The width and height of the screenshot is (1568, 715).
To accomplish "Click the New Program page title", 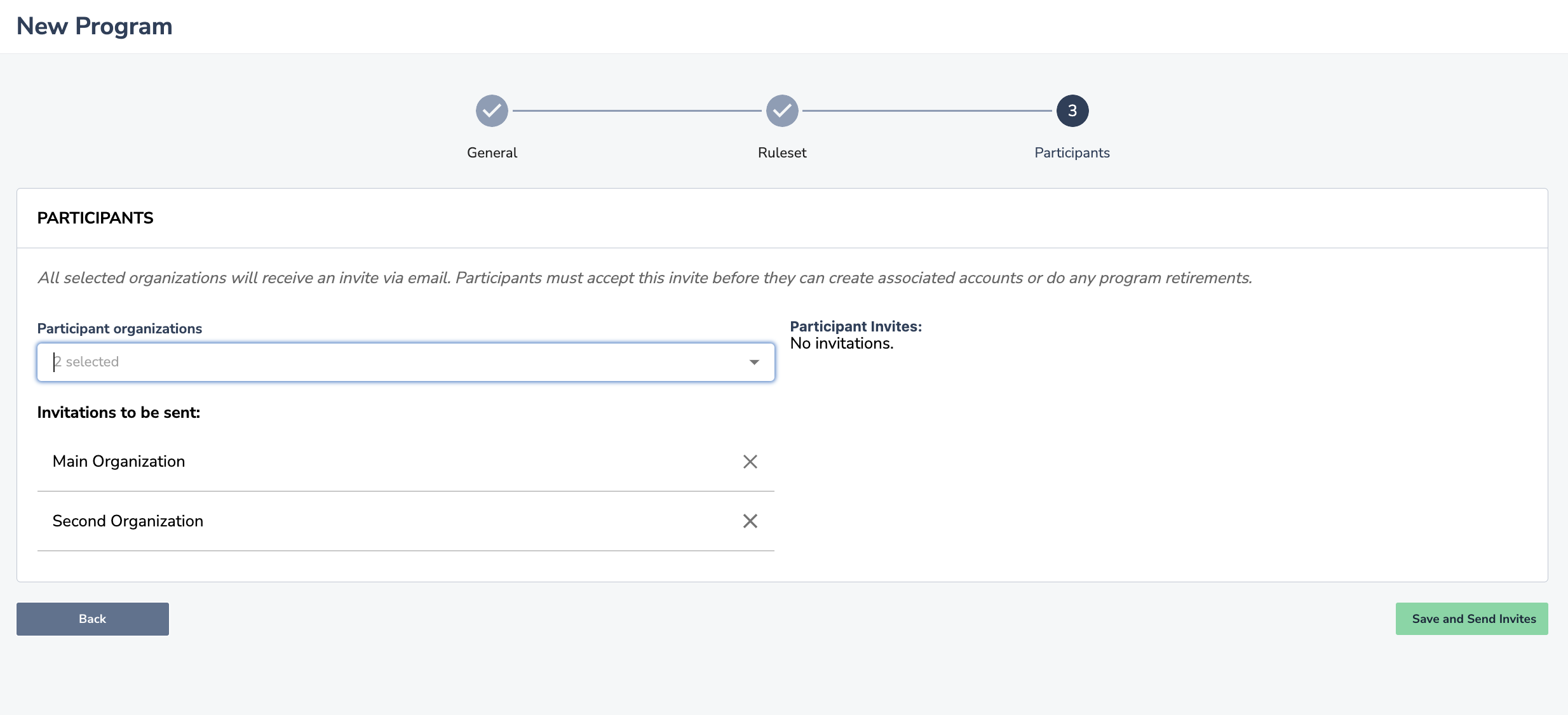I will coord(94,26).
